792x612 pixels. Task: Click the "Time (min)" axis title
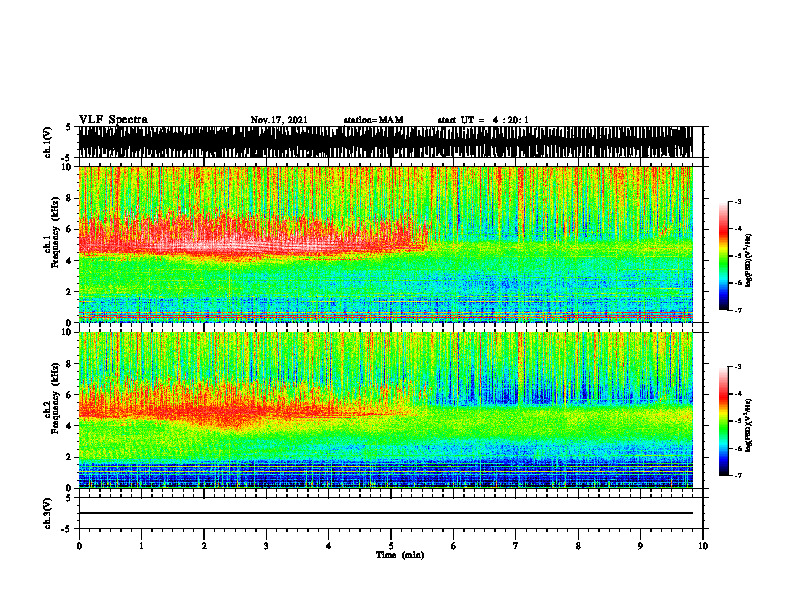tap(400, 555)
